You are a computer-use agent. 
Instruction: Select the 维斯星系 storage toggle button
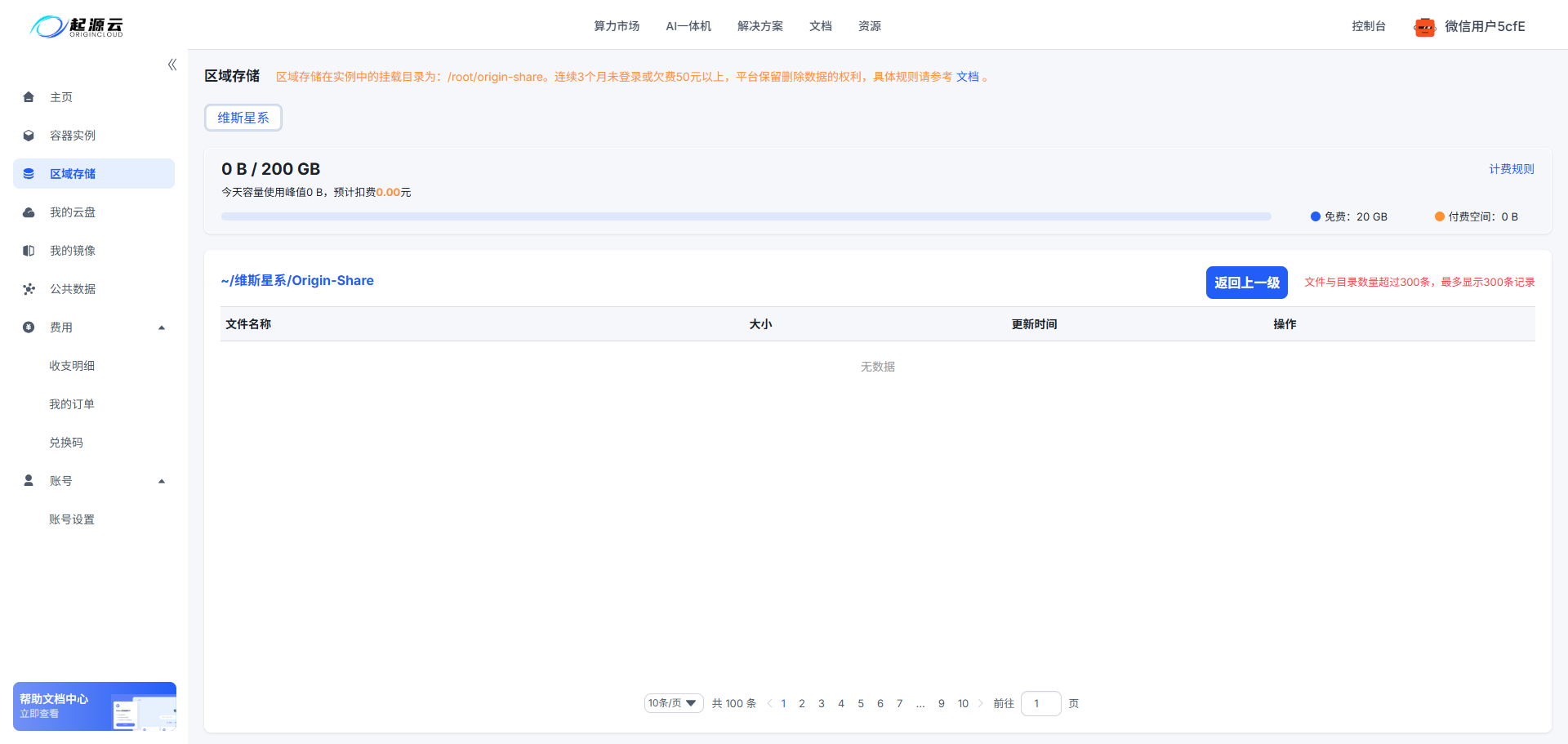tap(243, 117)
